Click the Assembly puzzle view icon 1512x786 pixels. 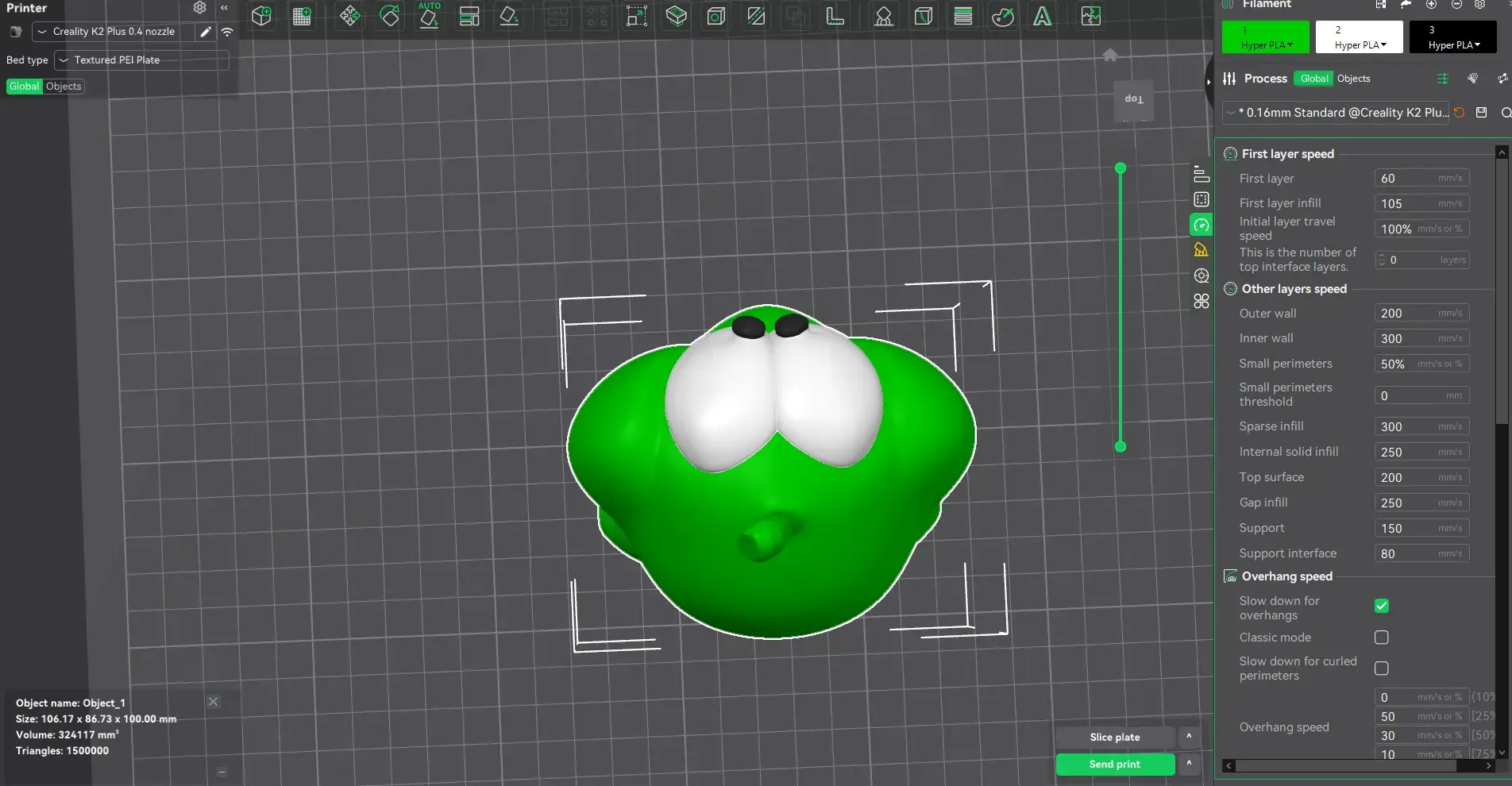1091,16
